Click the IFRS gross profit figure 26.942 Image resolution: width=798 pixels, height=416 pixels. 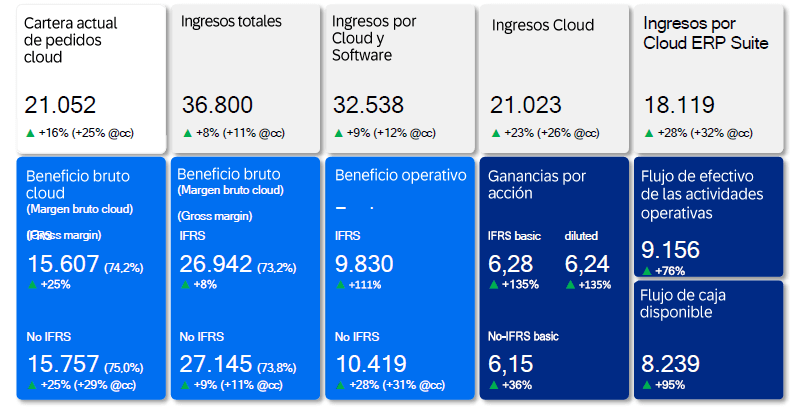[216, 263]
